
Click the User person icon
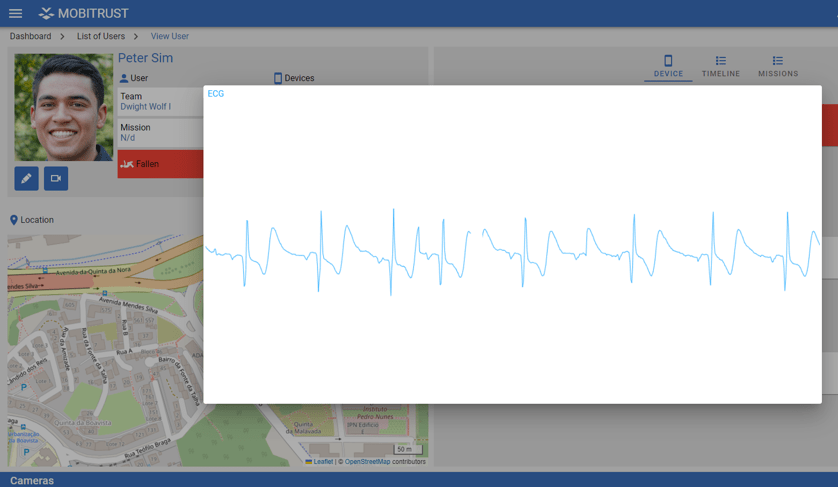(x=124, y=78)
